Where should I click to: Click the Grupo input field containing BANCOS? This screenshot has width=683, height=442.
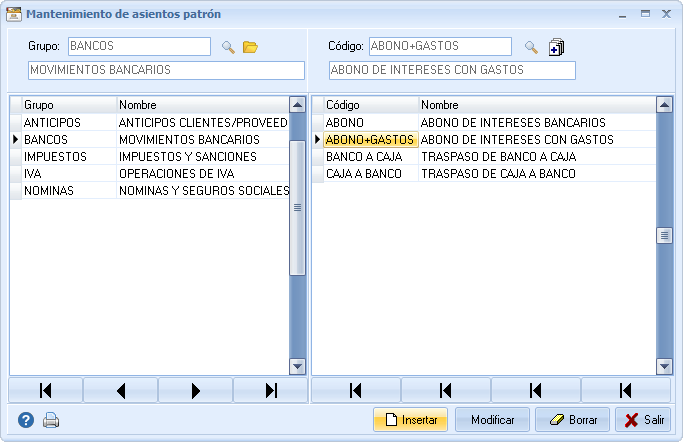[139, 46]
